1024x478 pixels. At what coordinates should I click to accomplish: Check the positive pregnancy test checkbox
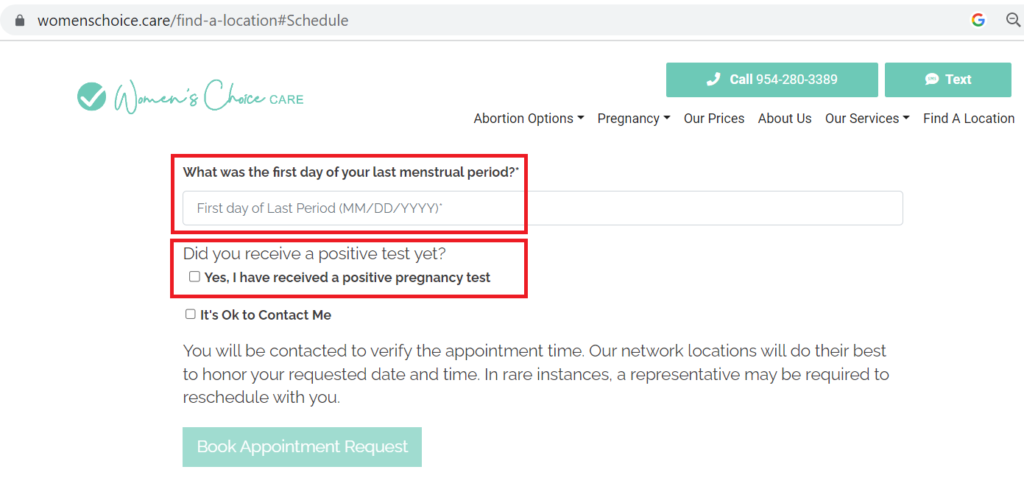pos(194,277)
